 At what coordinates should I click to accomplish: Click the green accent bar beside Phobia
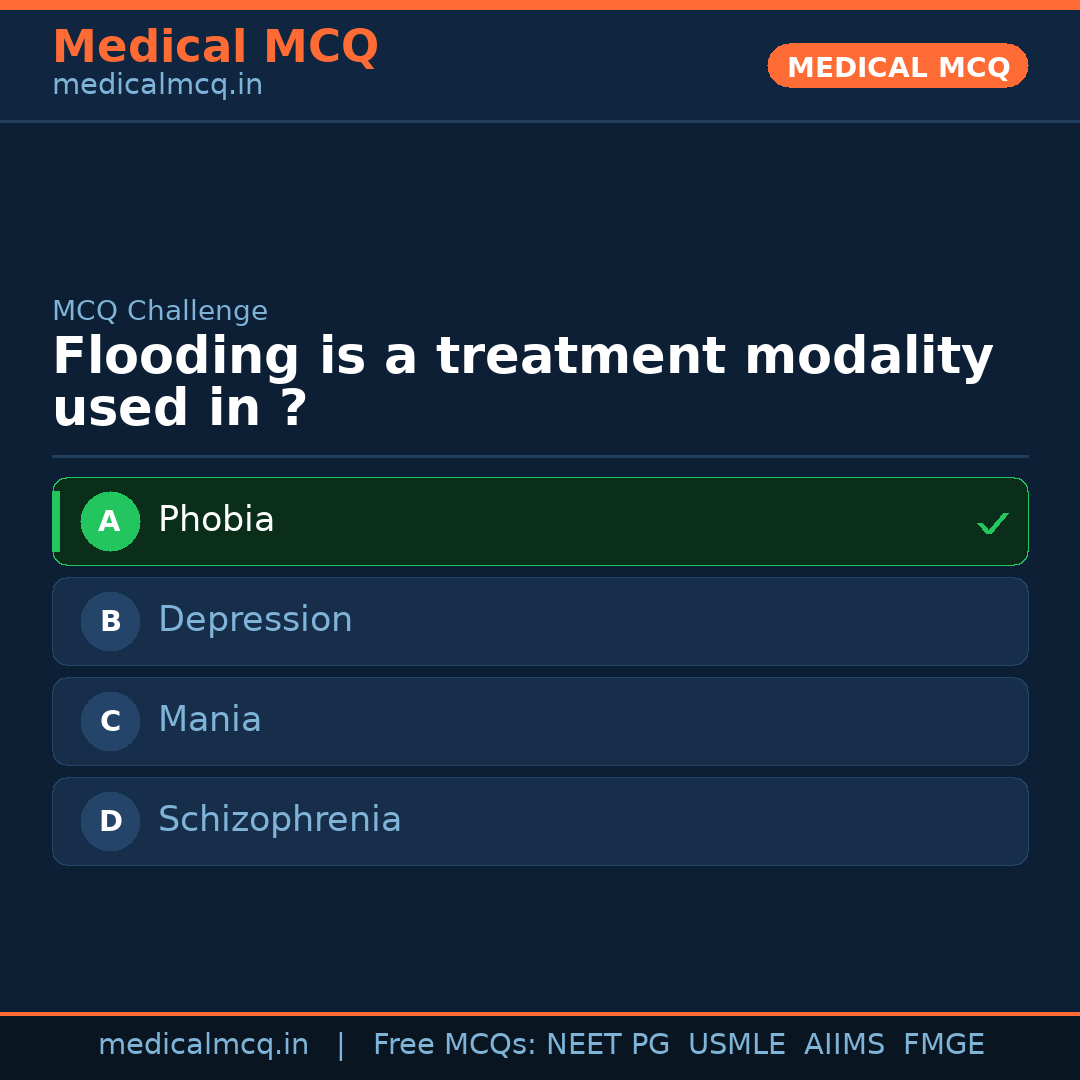57,521
